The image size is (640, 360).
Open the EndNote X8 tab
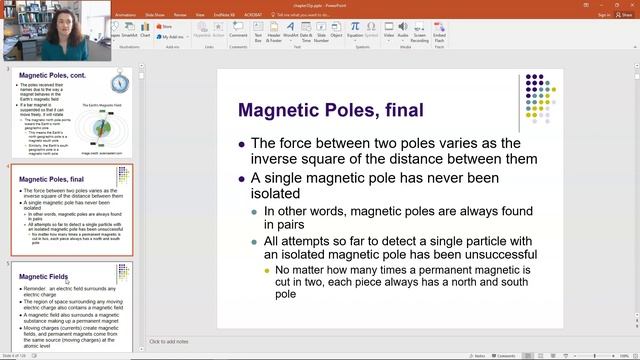pos(224,15)
